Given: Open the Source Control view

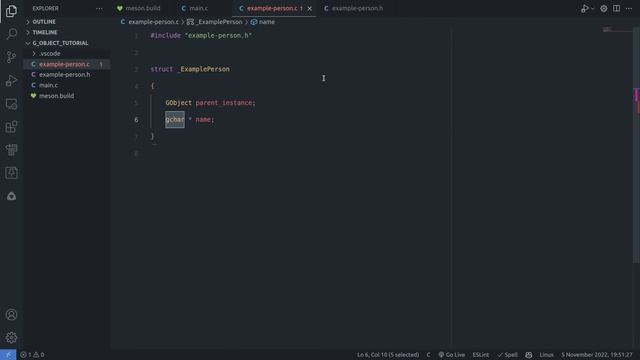Looking at the screenshot, I should coord(11,57).
